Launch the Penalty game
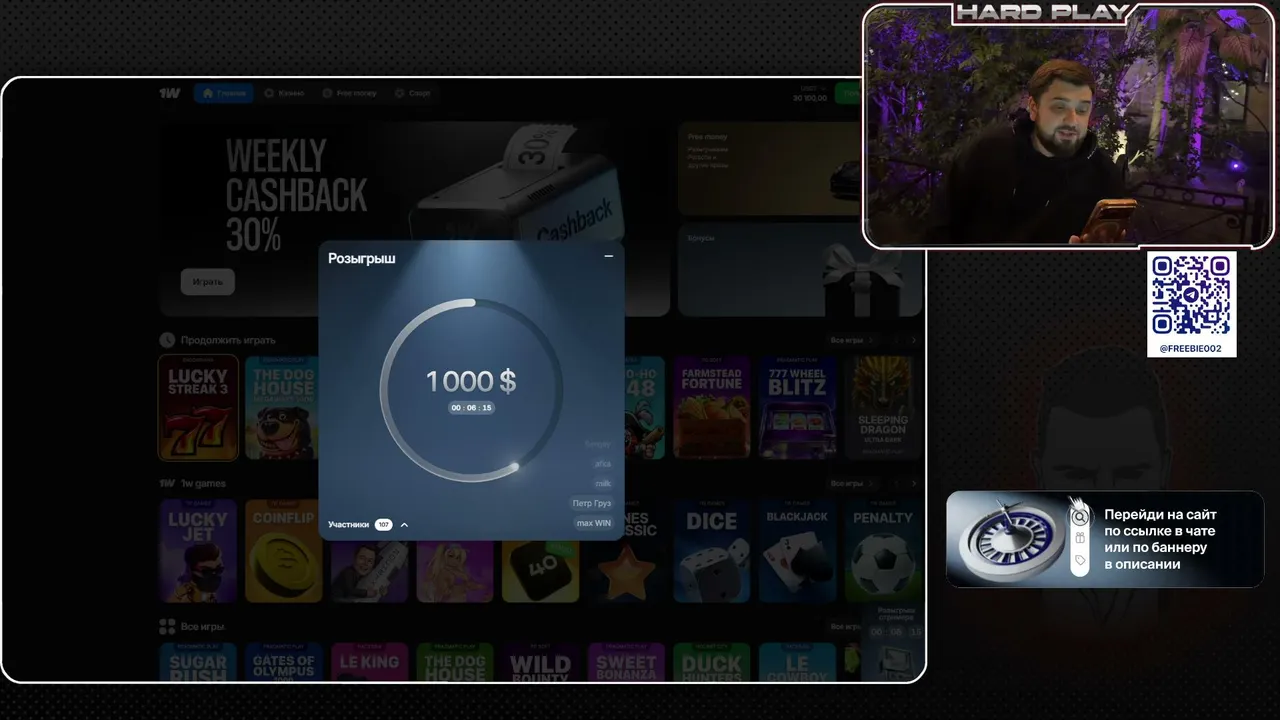Screen dimensions: 1280x720 (x=881, y=551)
